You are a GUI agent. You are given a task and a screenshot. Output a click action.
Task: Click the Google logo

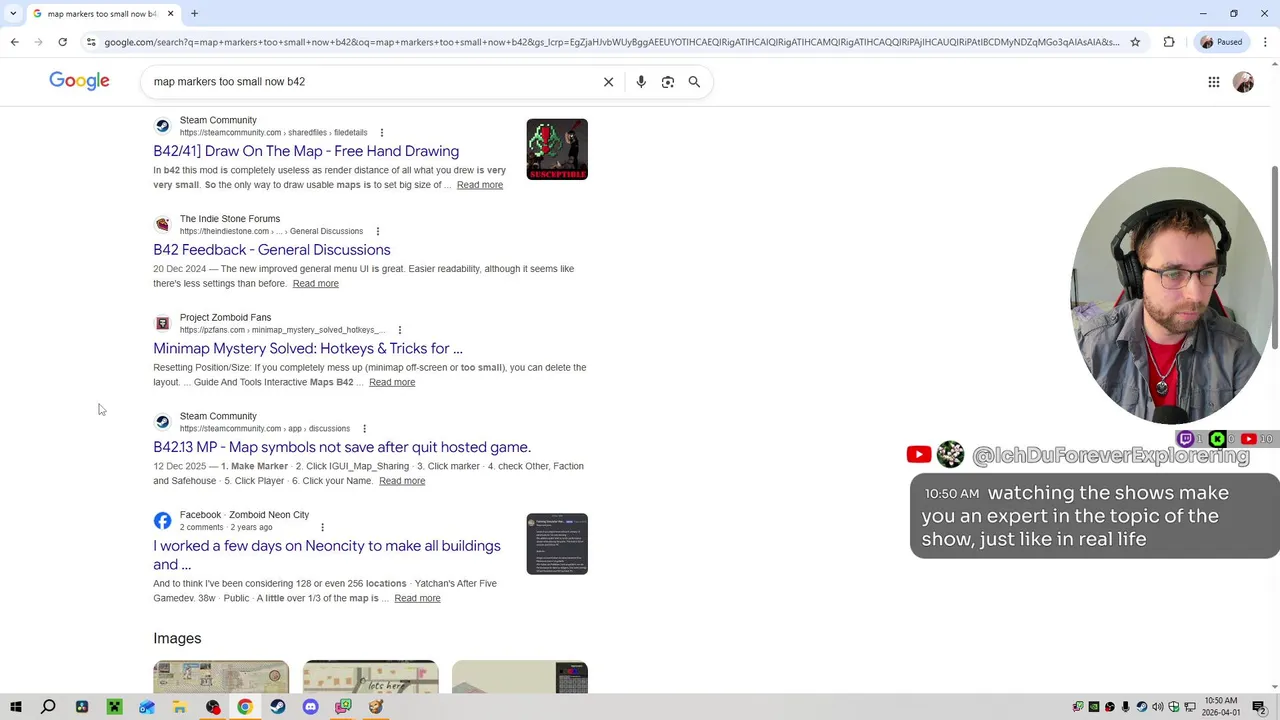[x=79, y=81]
